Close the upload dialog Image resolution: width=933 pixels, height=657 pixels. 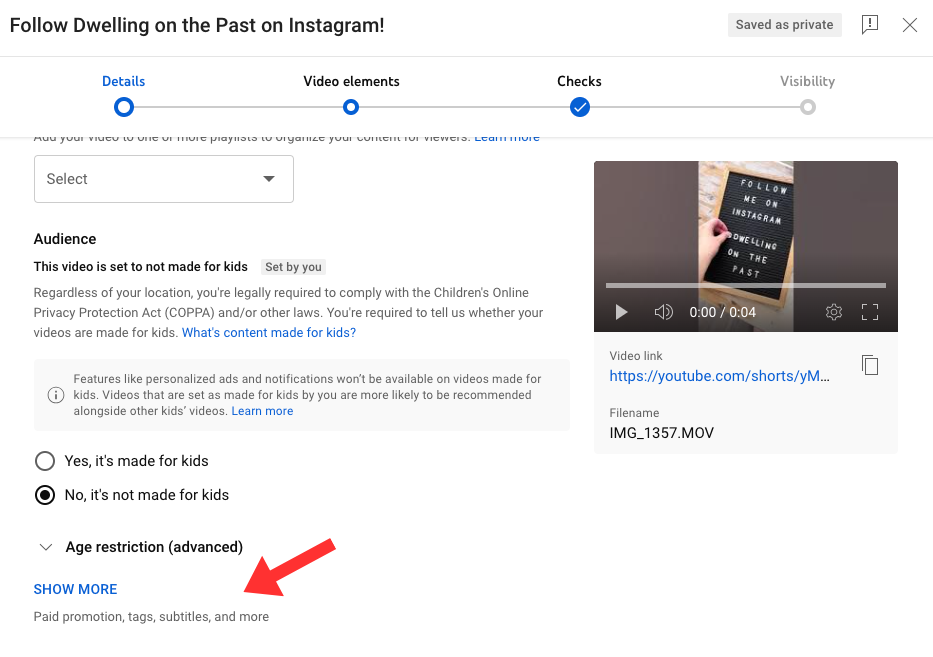[x=909, y=25]
